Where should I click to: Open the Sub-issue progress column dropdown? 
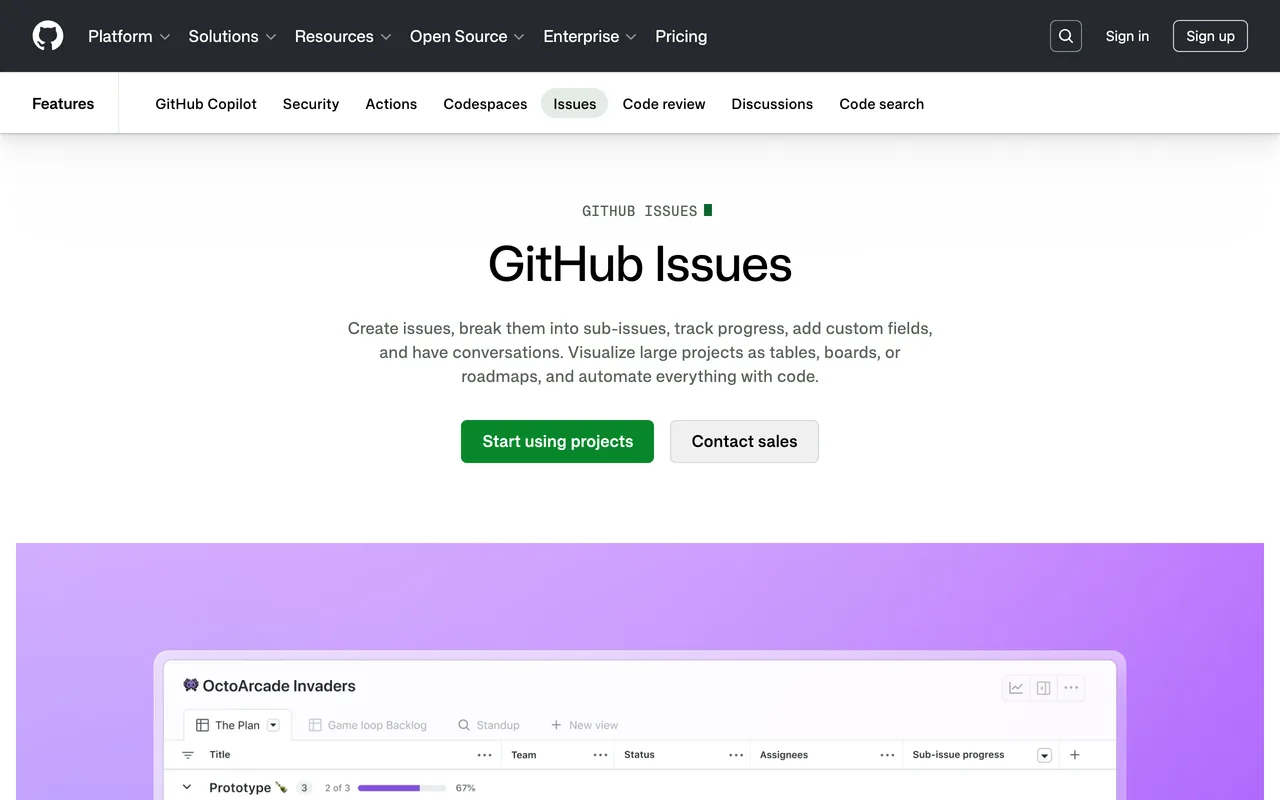pyautogui.click(x=1044, y=755)
